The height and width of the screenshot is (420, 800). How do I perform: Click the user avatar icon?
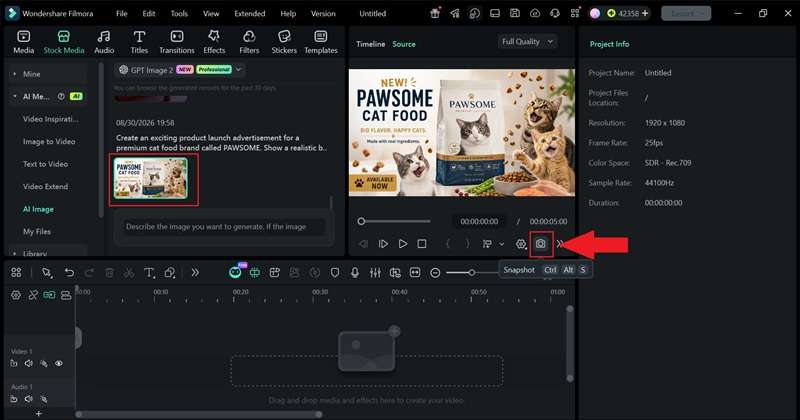click(595, 14)
